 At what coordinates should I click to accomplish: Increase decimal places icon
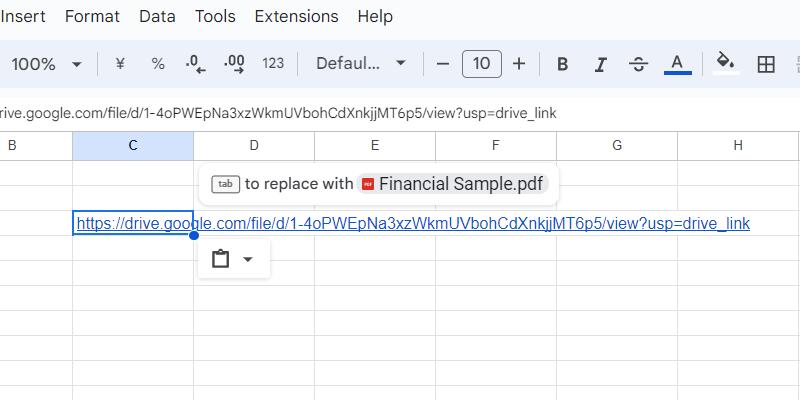pyautogui.click(x=234, y=64)
